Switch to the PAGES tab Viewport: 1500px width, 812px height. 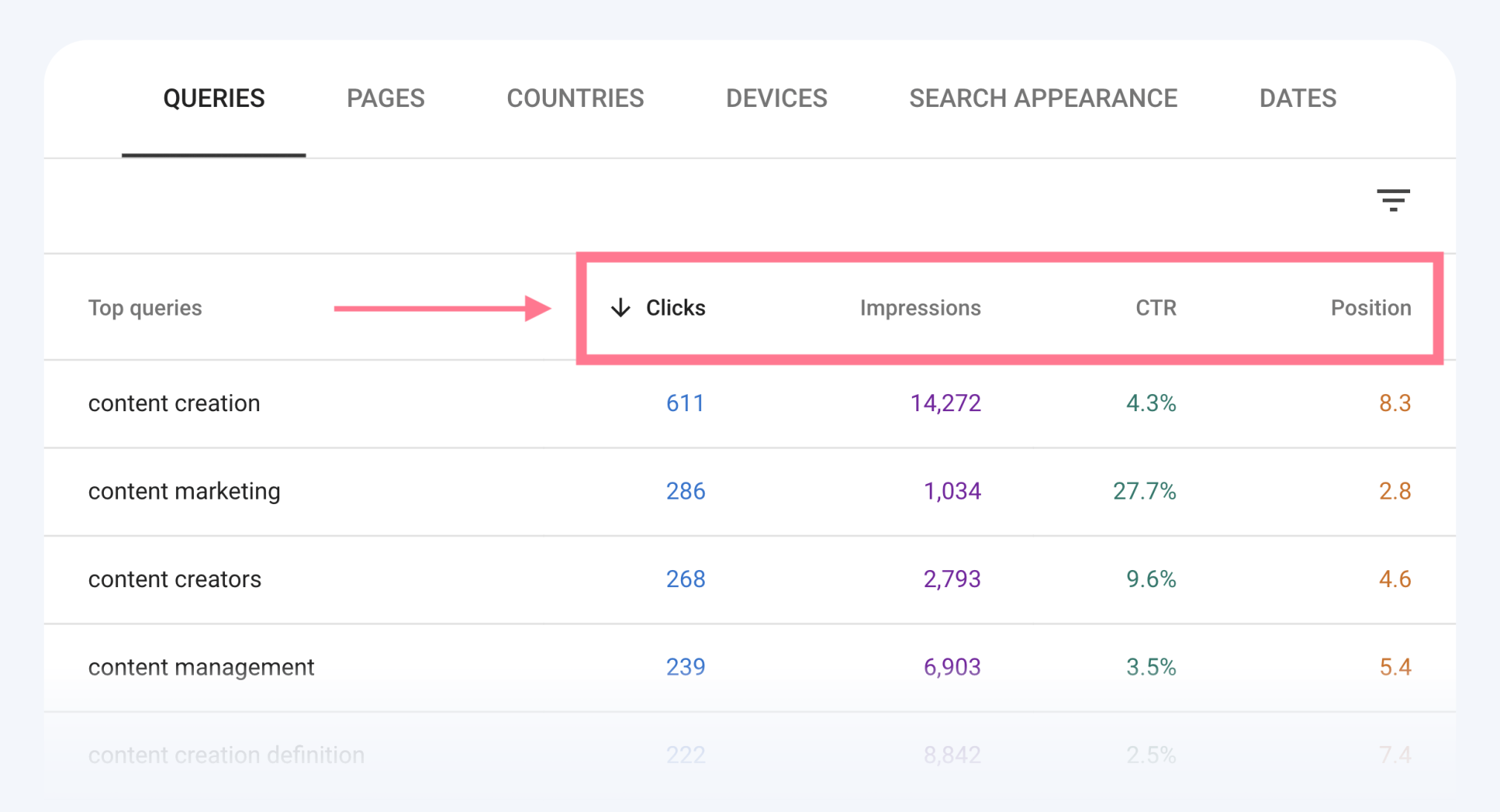385,97
